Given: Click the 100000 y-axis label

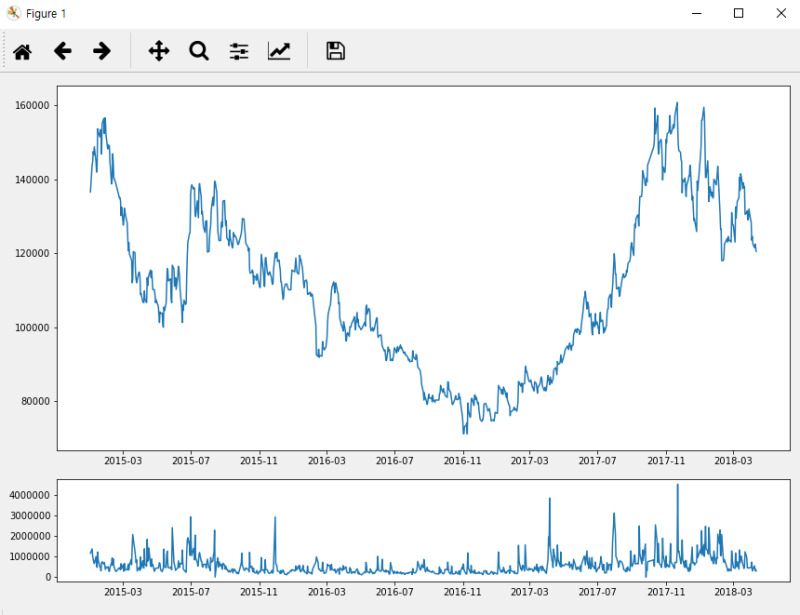Looking at the screenshot, I should (x=32, y=328).
